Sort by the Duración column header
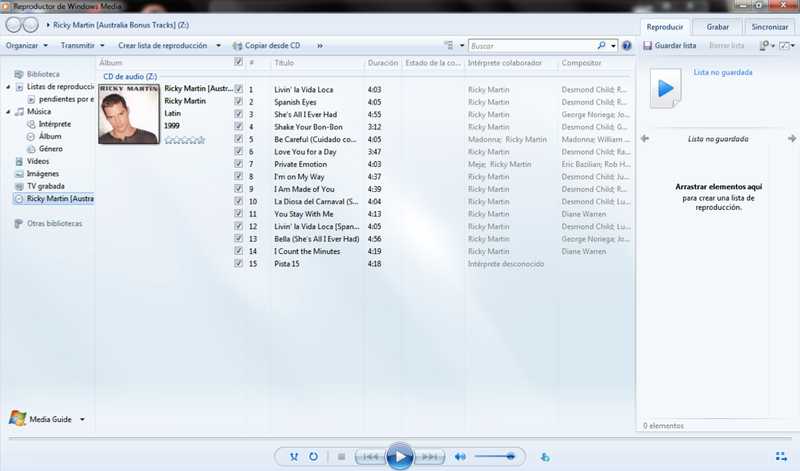Screen dimensions: 800x471 click(383, 63)
